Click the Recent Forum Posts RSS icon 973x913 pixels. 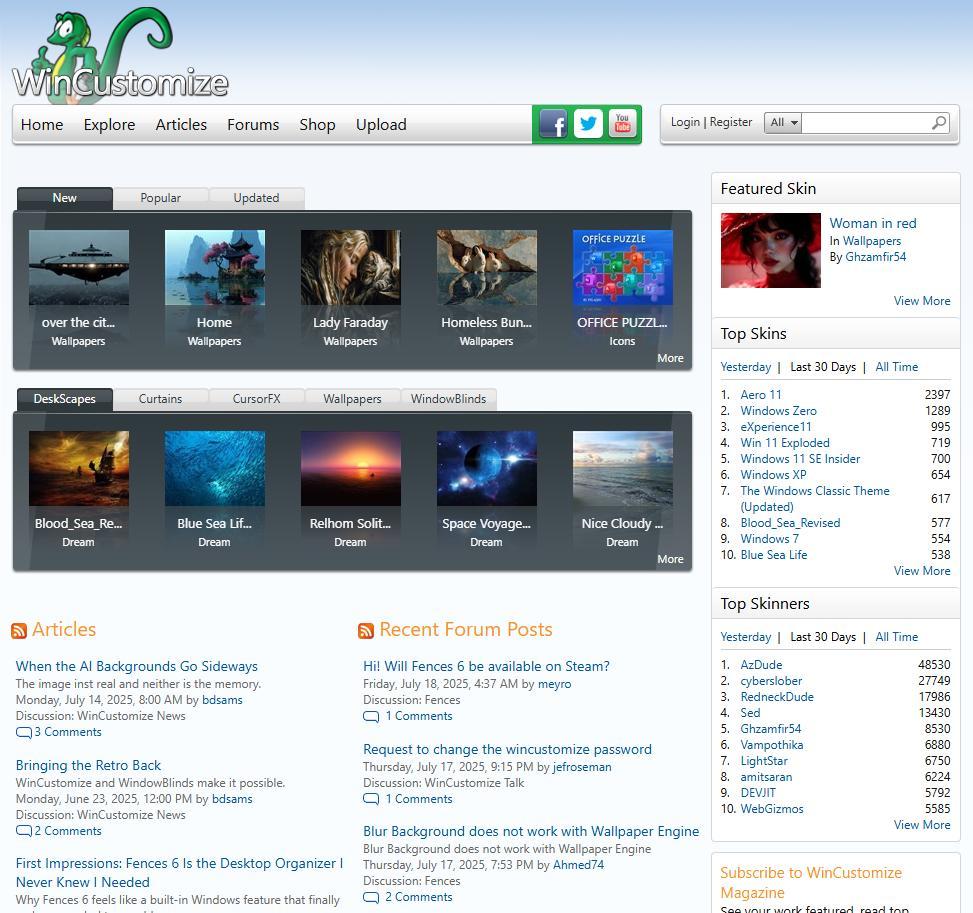coord(366,631)
